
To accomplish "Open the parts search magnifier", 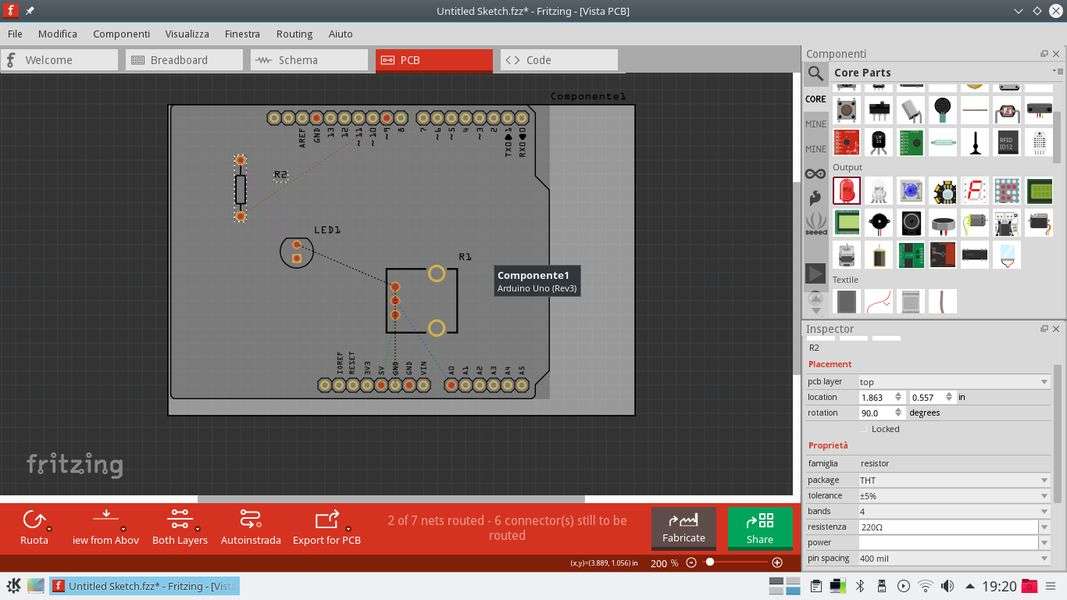I will [x=816, y=73].
